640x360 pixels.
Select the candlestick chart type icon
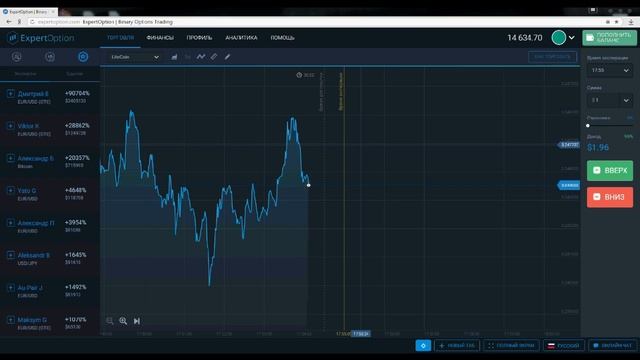(187, 57)
